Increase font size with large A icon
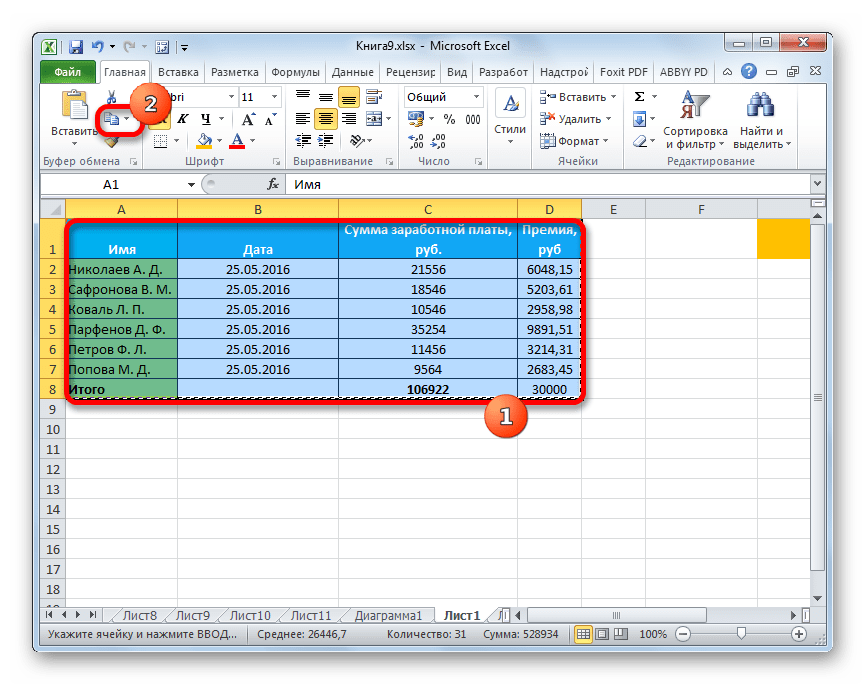The width and height of the screenshot is (866, 685). (x=248, y=119)
